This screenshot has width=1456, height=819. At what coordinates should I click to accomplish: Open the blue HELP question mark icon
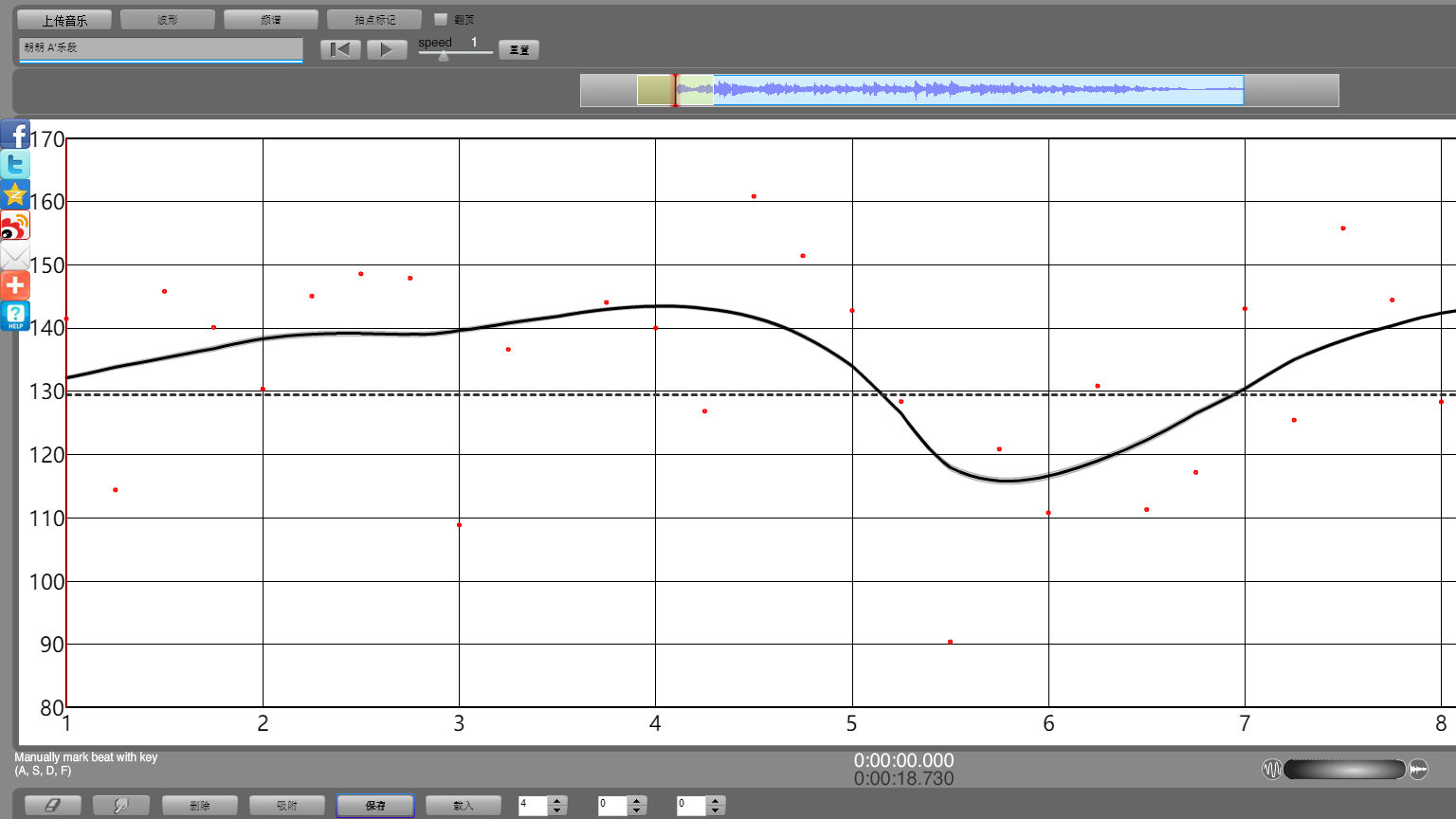[15, 316]
